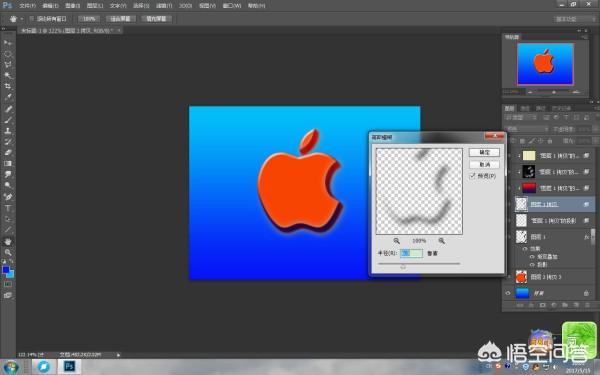The height and width of the screenshot is (375, 600).
Task: Click 确定 in the Gaussian Blur dialog
Action: tap(484, 152)
